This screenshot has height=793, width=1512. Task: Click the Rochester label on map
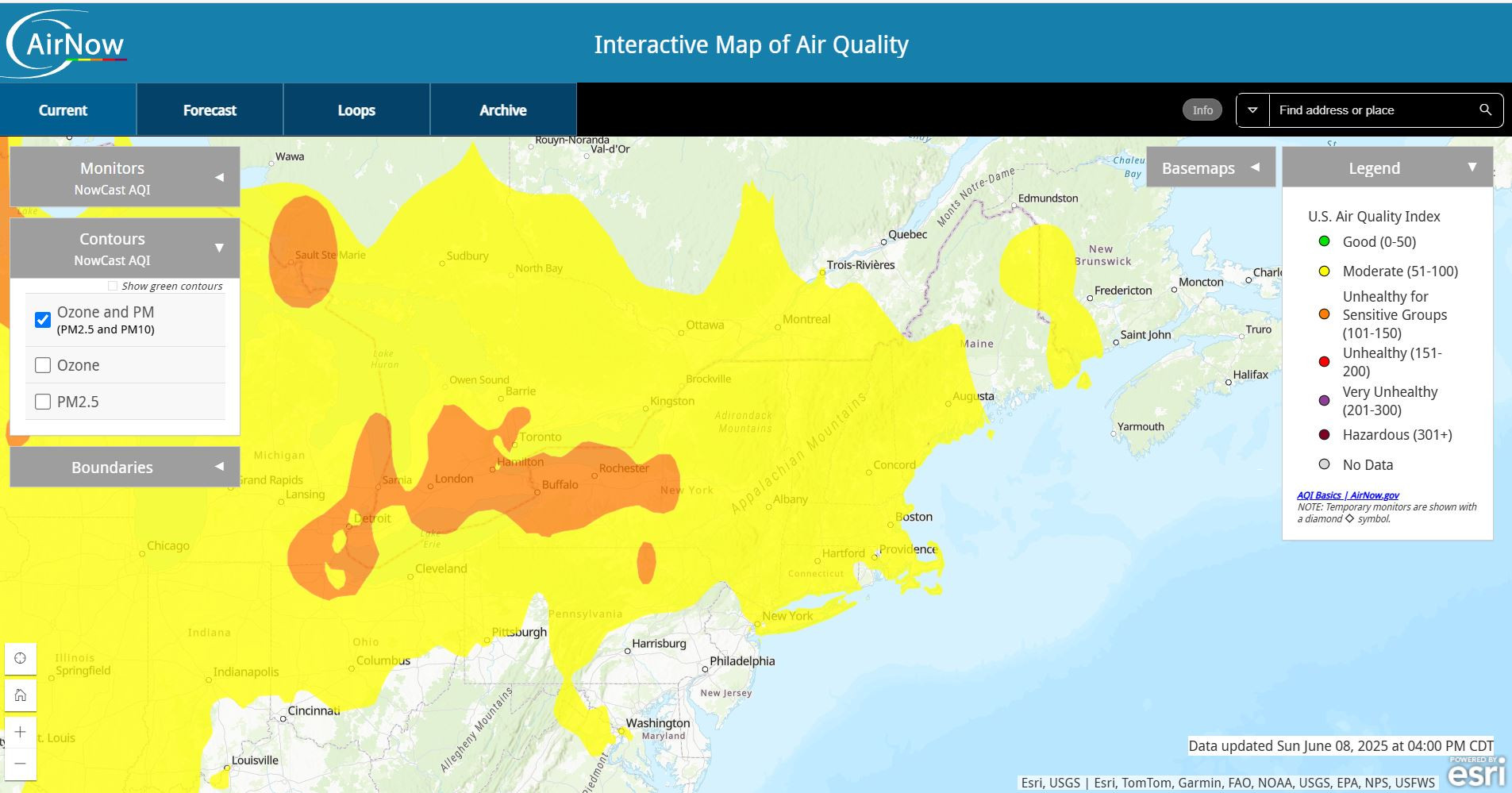click(624, 468)
